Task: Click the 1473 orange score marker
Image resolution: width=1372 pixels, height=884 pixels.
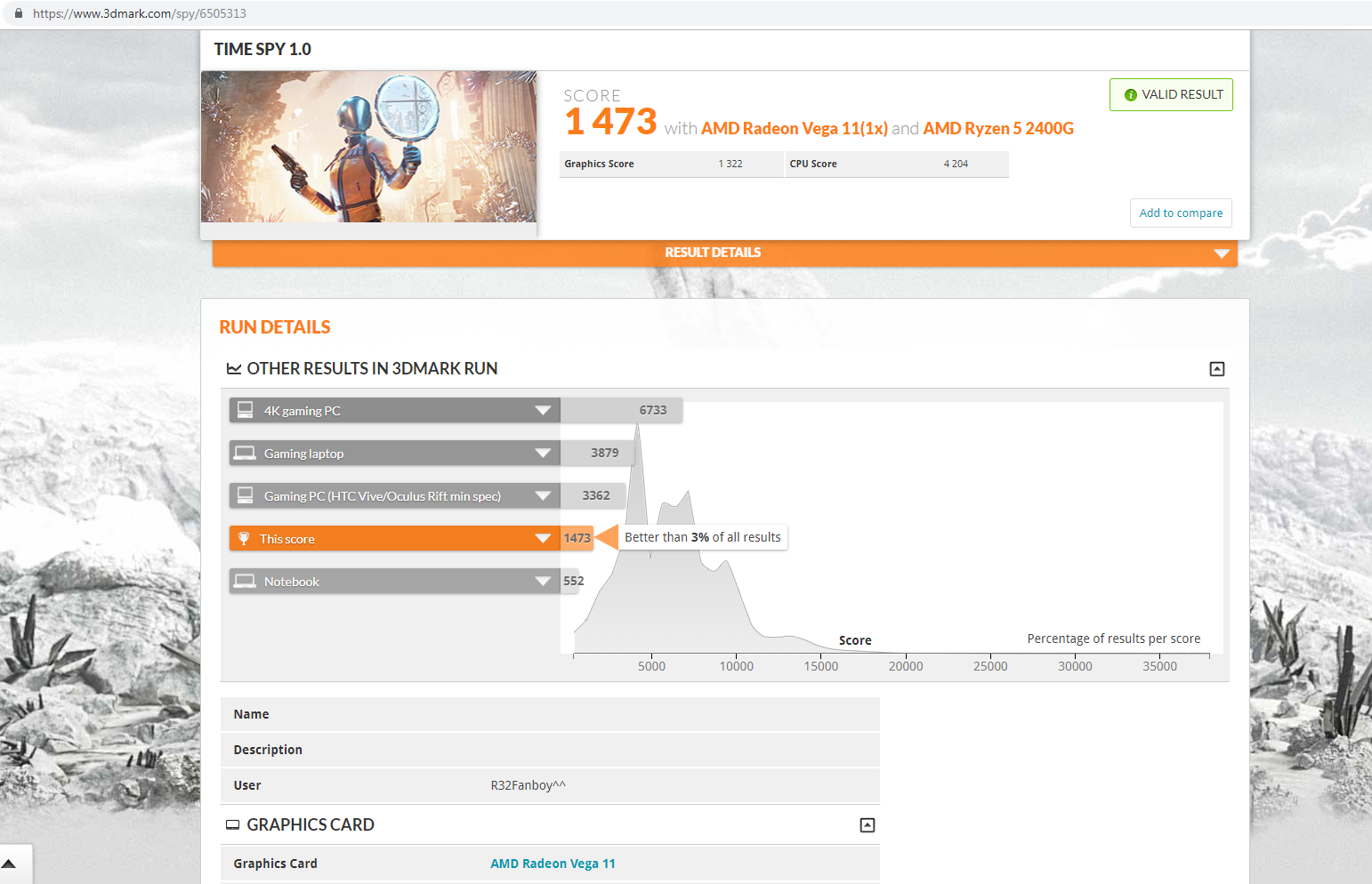Action: (577, 538)
